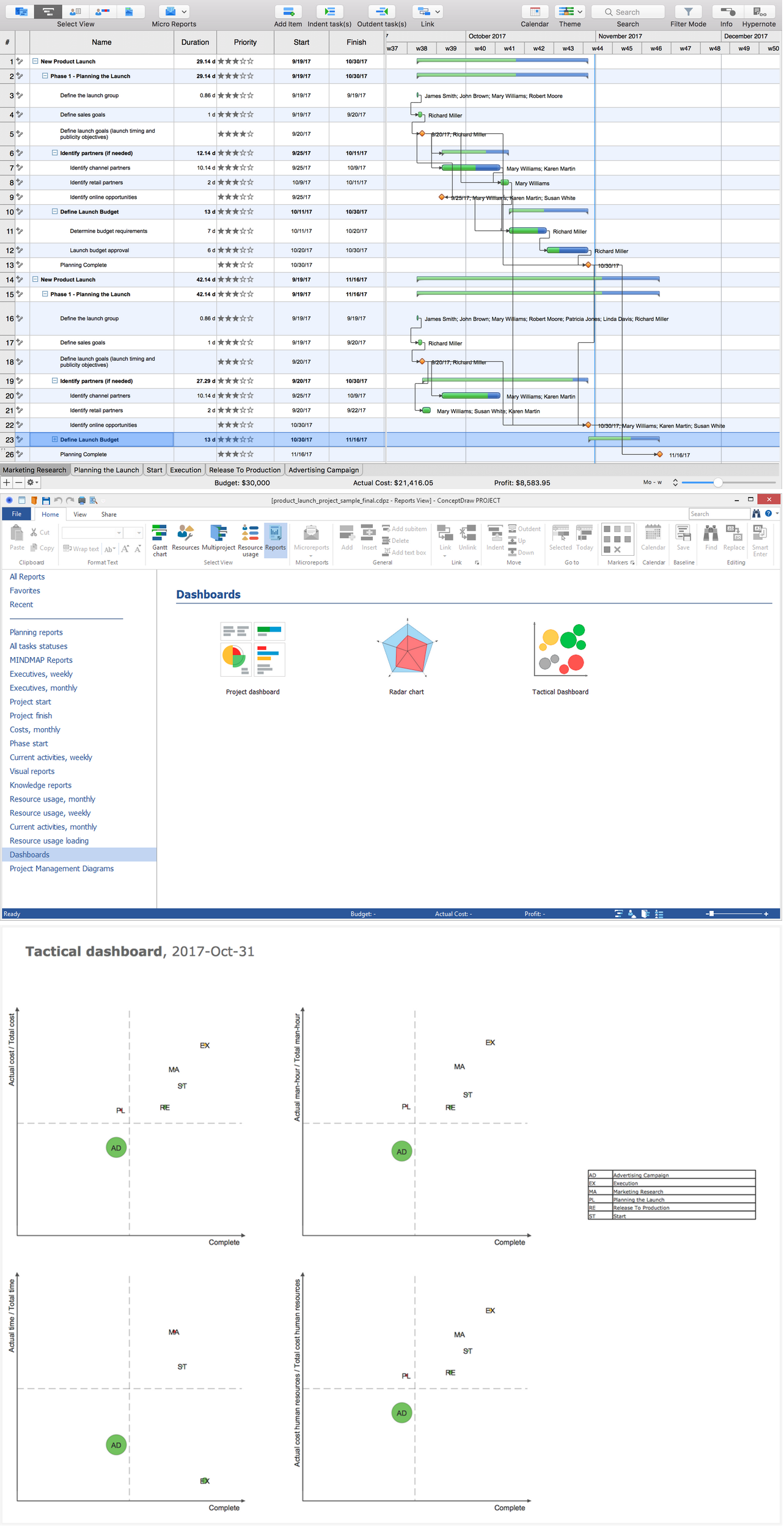Expand the Define Launch Budget group in row 23
The image size is (784, 1526).
coord(54,440)
